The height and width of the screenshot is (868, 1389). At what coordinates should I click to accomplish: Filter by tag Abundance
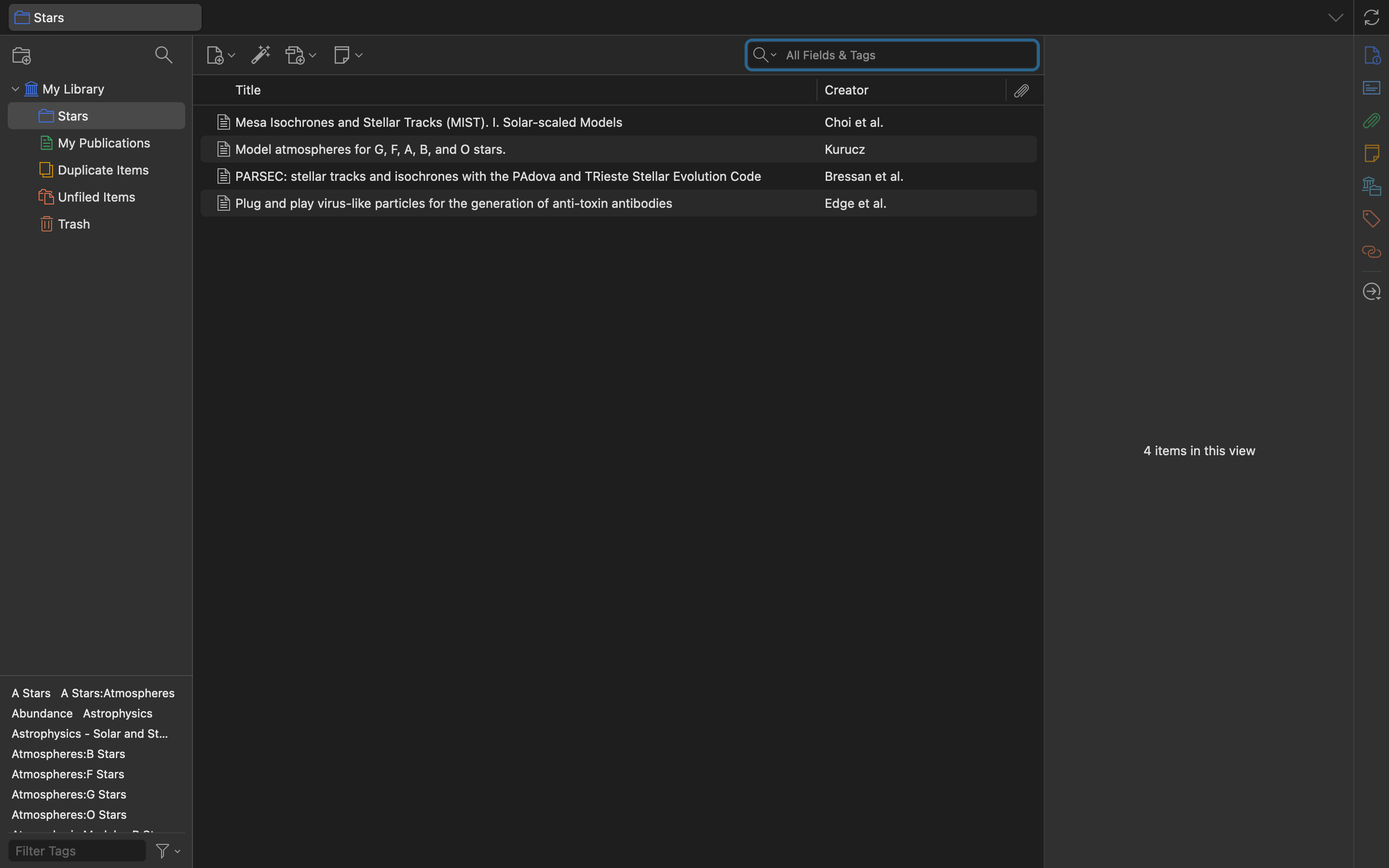(x=42, y=714)
